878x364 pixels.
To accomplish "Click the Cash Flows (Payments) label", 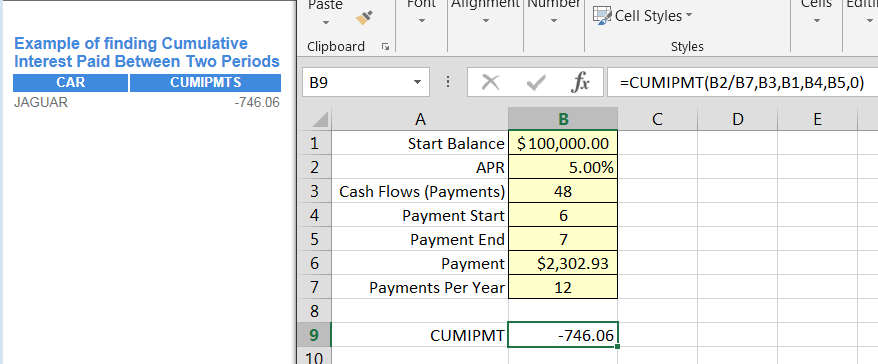I will pos(421,192).
